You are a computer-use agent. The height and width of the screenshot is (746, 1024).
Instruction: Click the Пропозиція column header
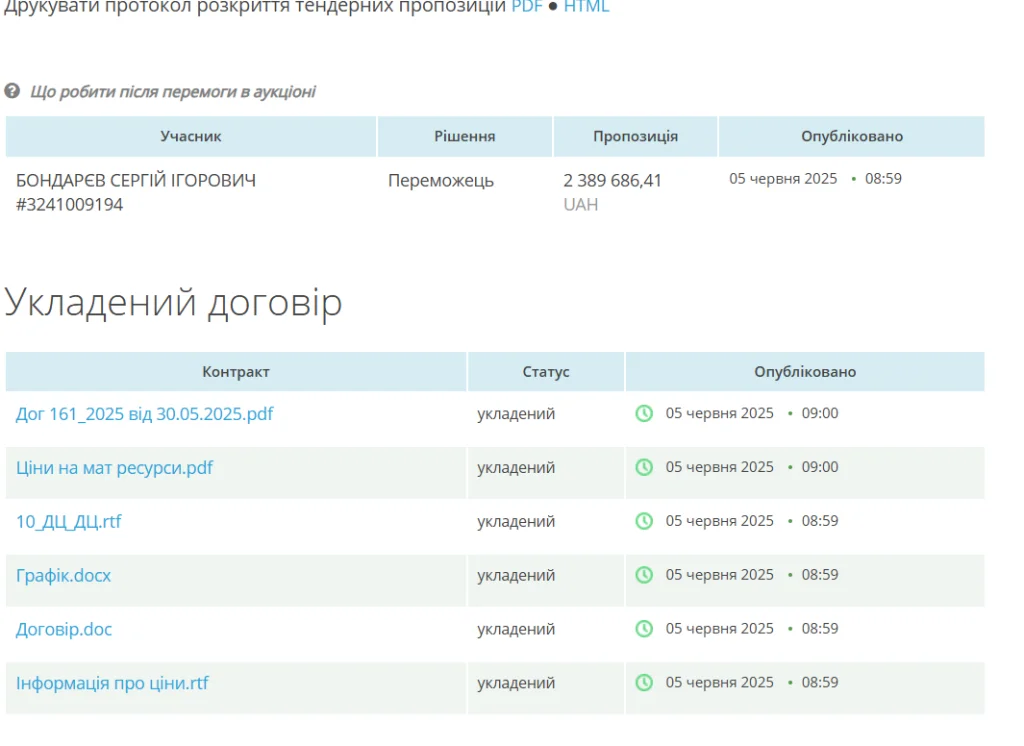(635, 137)
